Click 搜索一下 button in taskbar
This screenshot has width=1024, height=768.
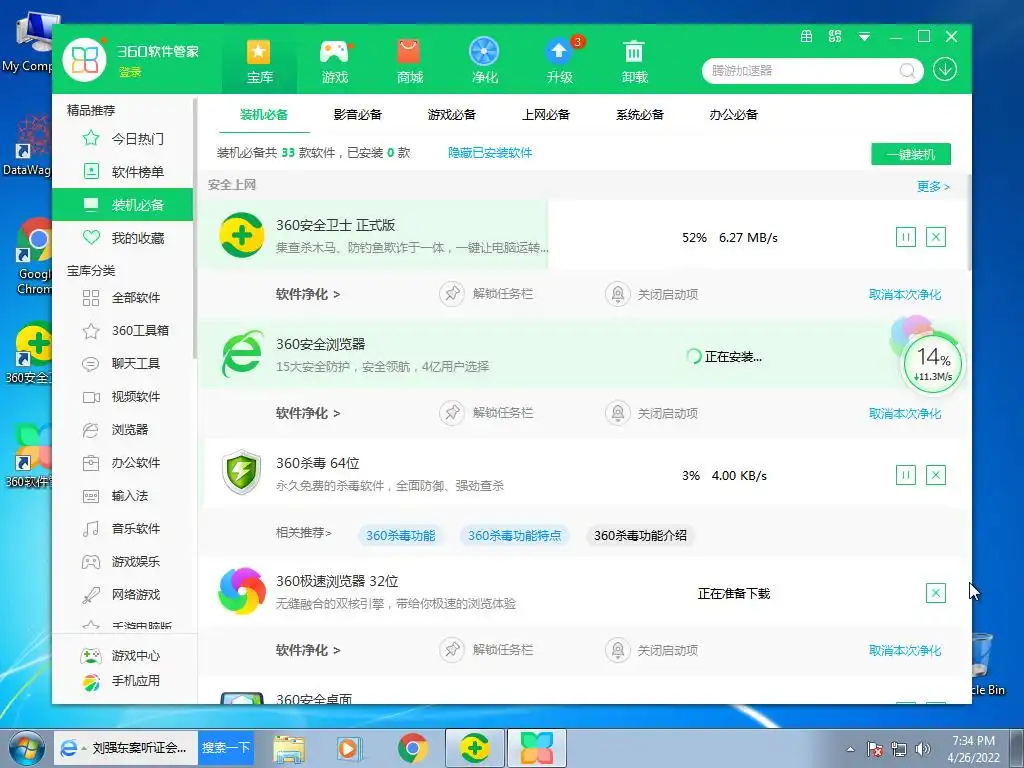click(225, 747)
